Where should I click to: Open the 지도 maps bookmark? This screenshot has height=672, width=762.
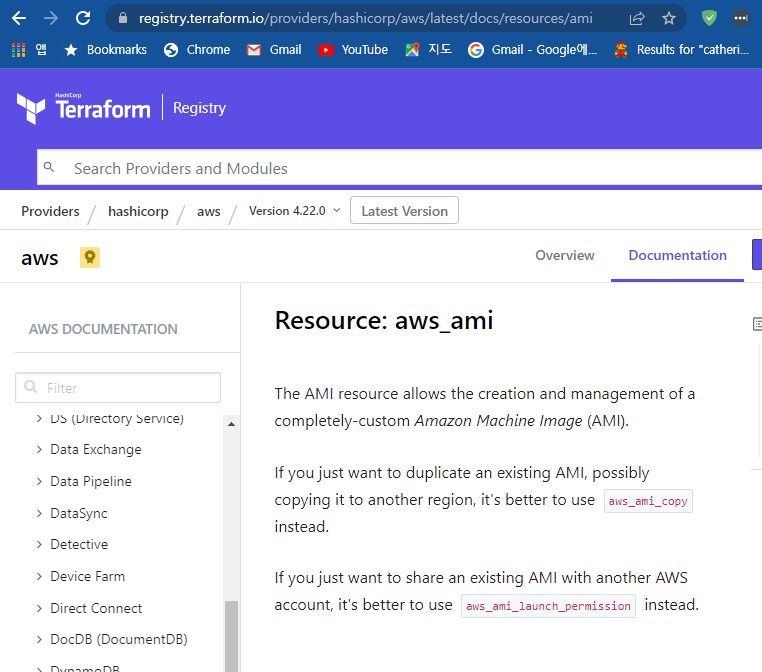429,50
